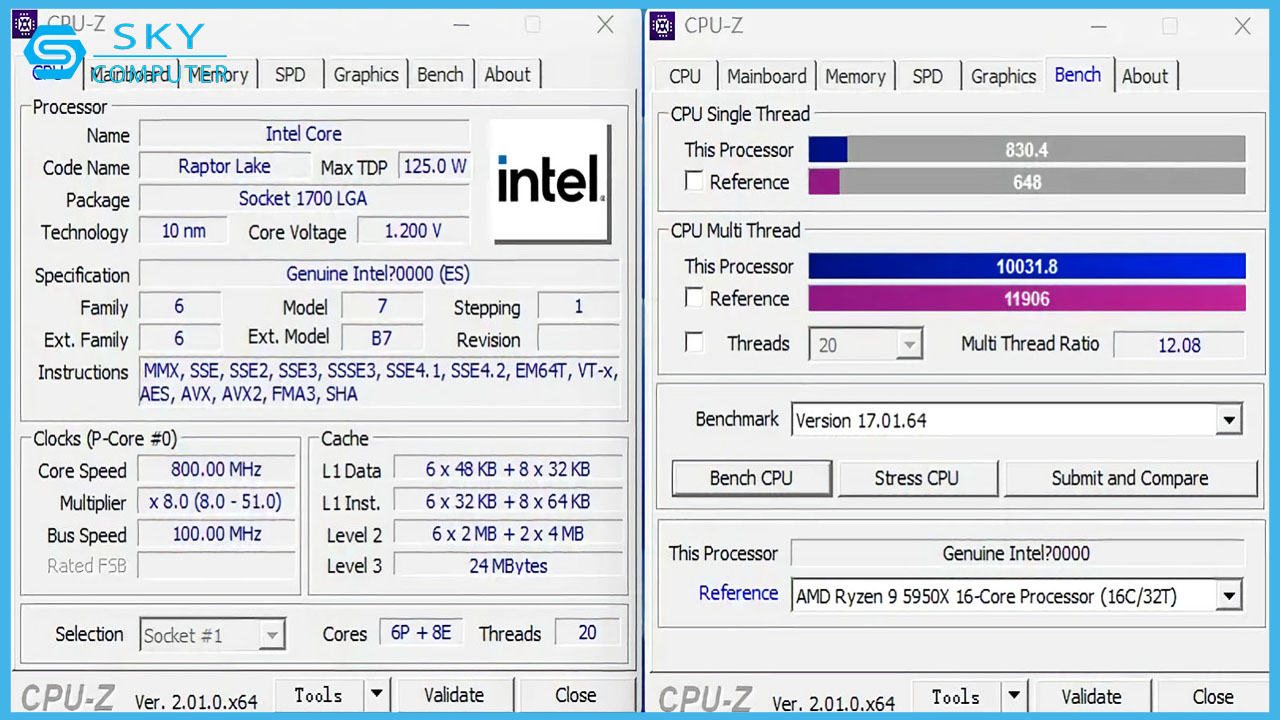Image resolution: width=1280 pixels, height=720 pixels.
Task: Click Validate button in left window
Action: tap(454, 694)
